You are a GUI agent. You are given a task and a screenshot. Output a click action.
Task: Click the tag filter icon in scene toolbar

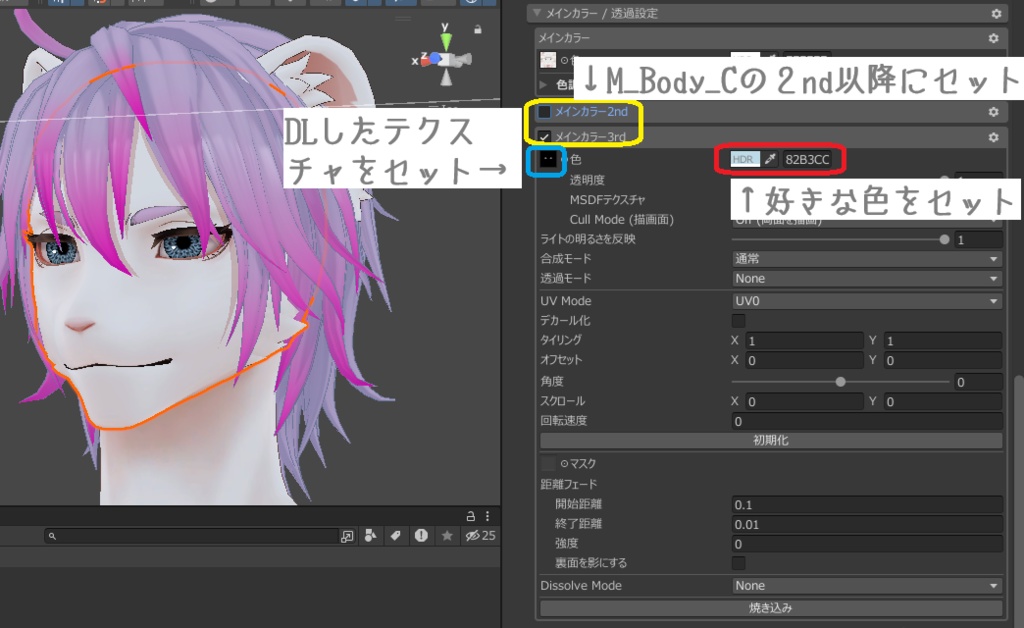click(x=396, y=536)
